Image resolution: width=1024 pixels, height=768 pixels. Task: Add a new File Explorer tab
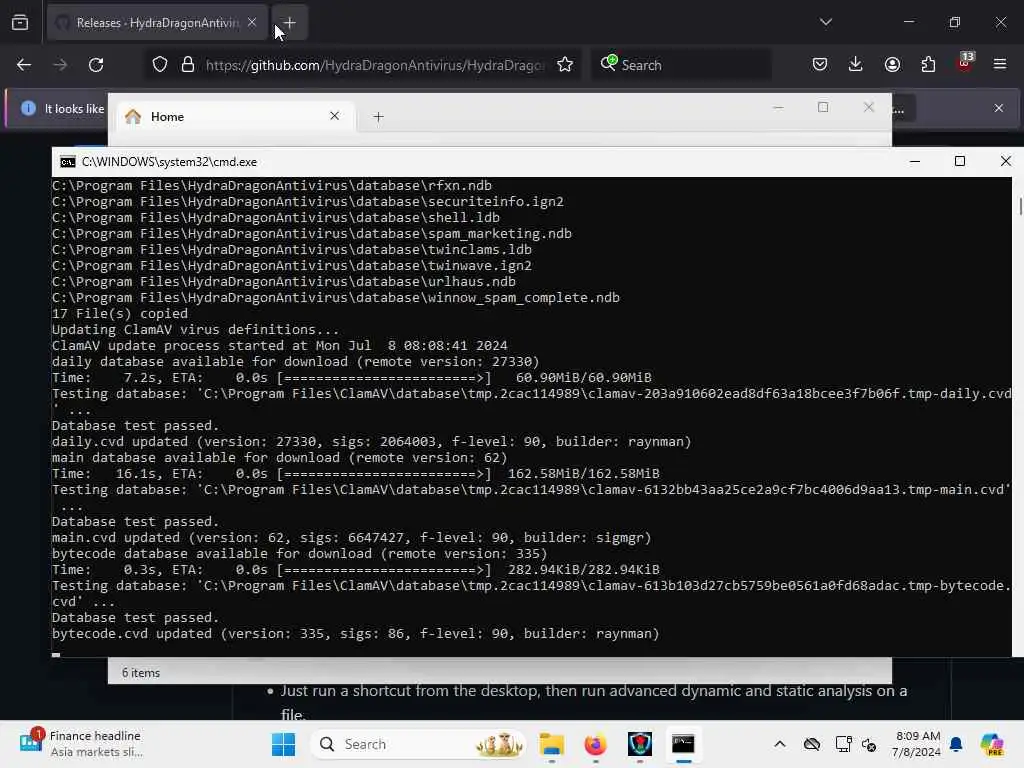[x=378, y=117]
